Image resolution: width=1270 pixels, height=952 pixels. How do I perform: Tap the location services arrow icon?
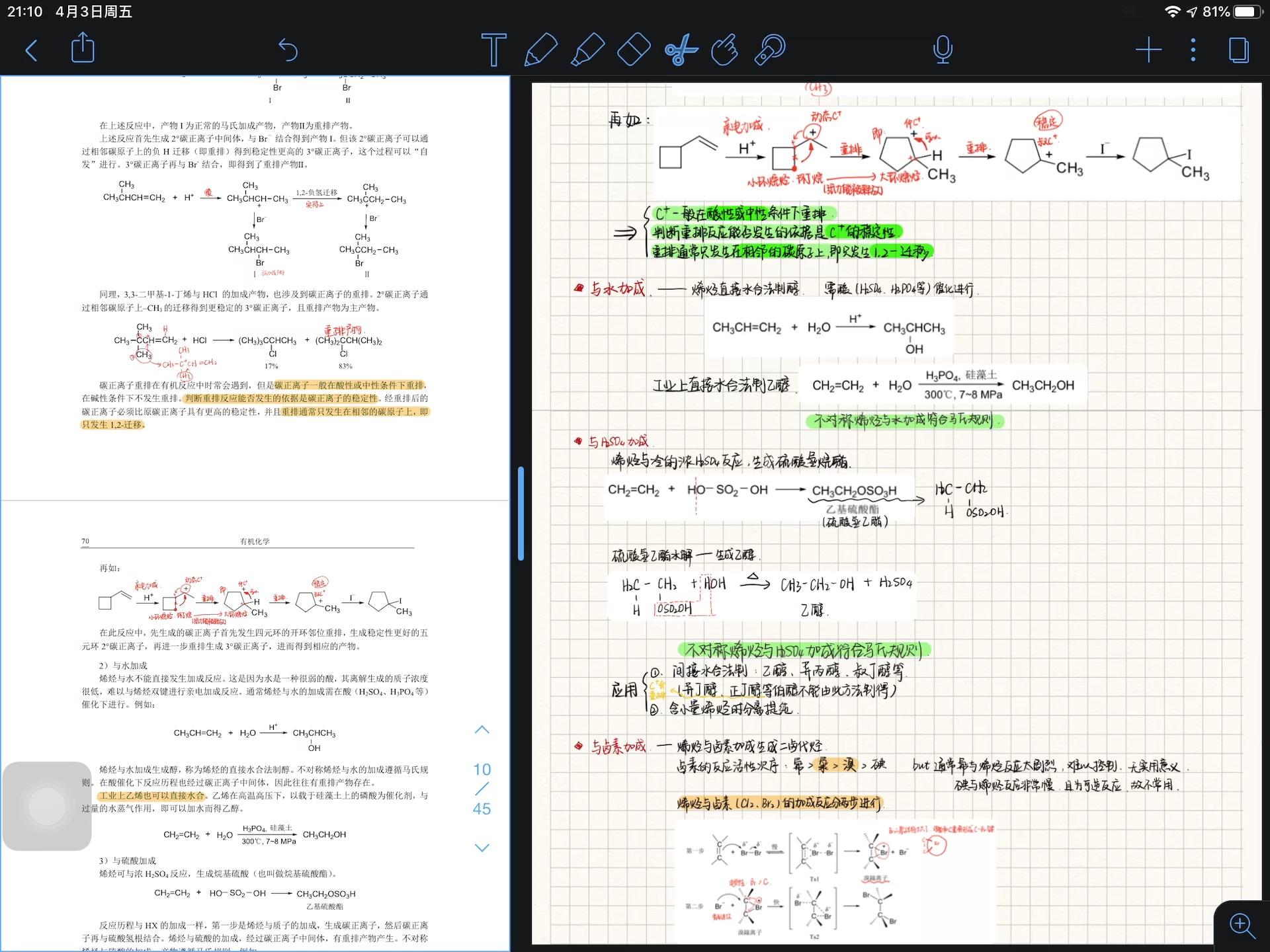[x=1191, y=12]
